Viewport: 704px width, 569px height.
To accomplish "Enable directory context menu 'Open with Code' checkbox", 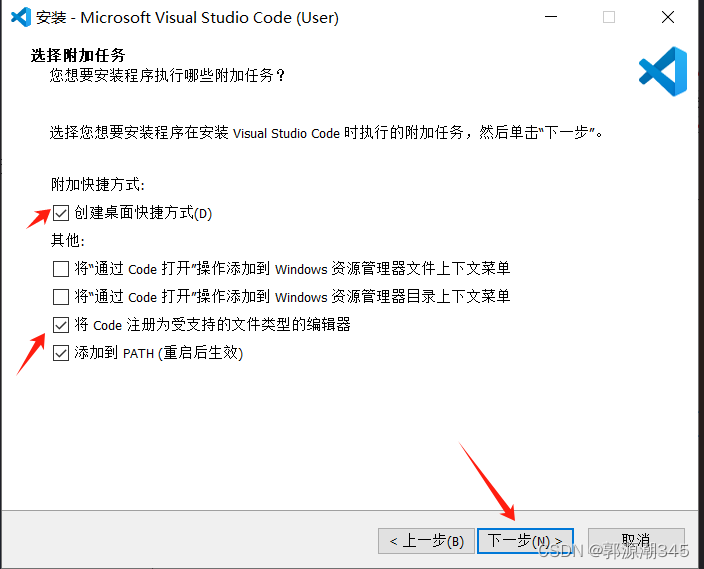I will [61, 297].
